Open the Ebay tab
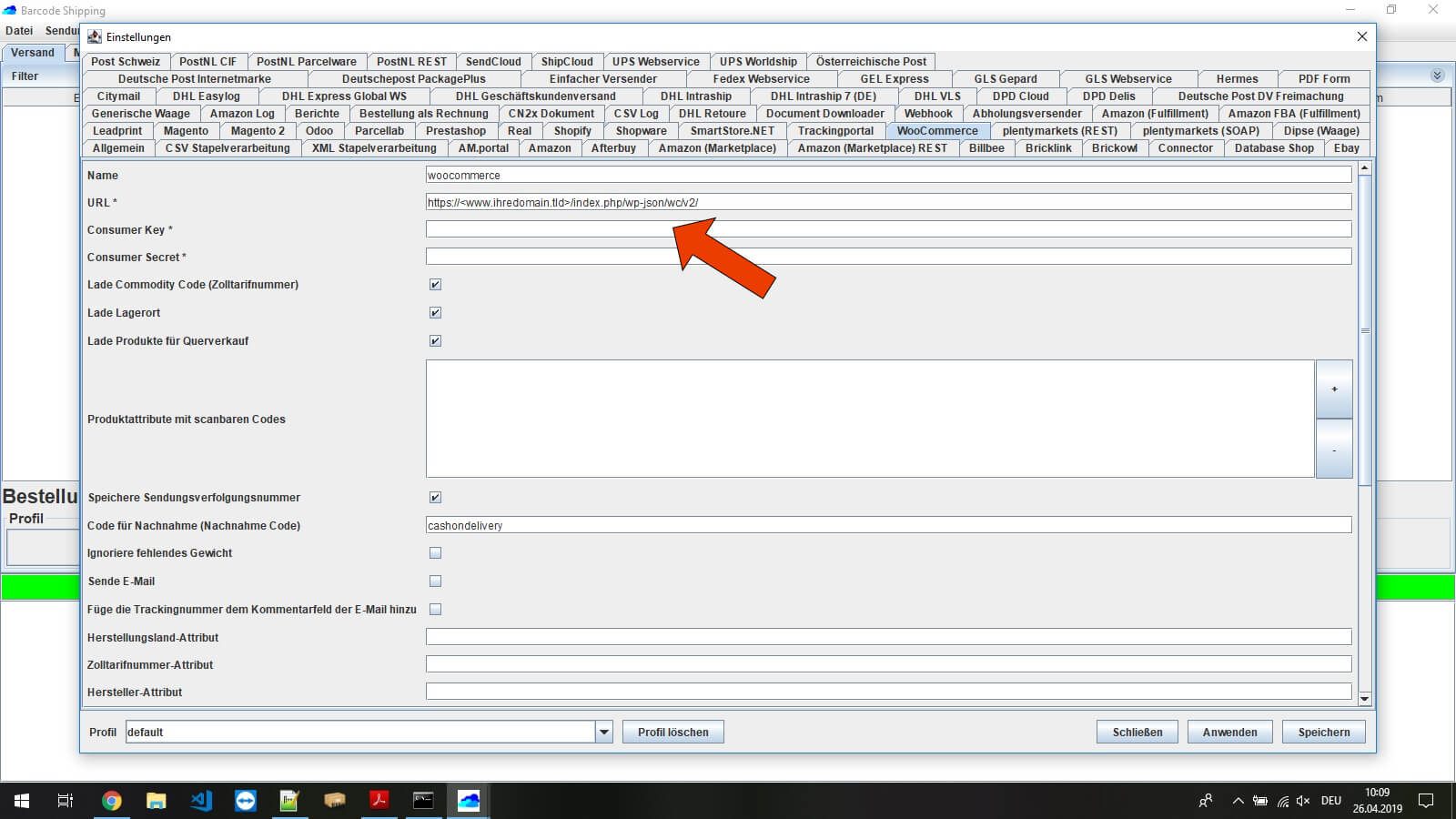This screenshot has height=819, width=1456. (x=1347, y=148)
